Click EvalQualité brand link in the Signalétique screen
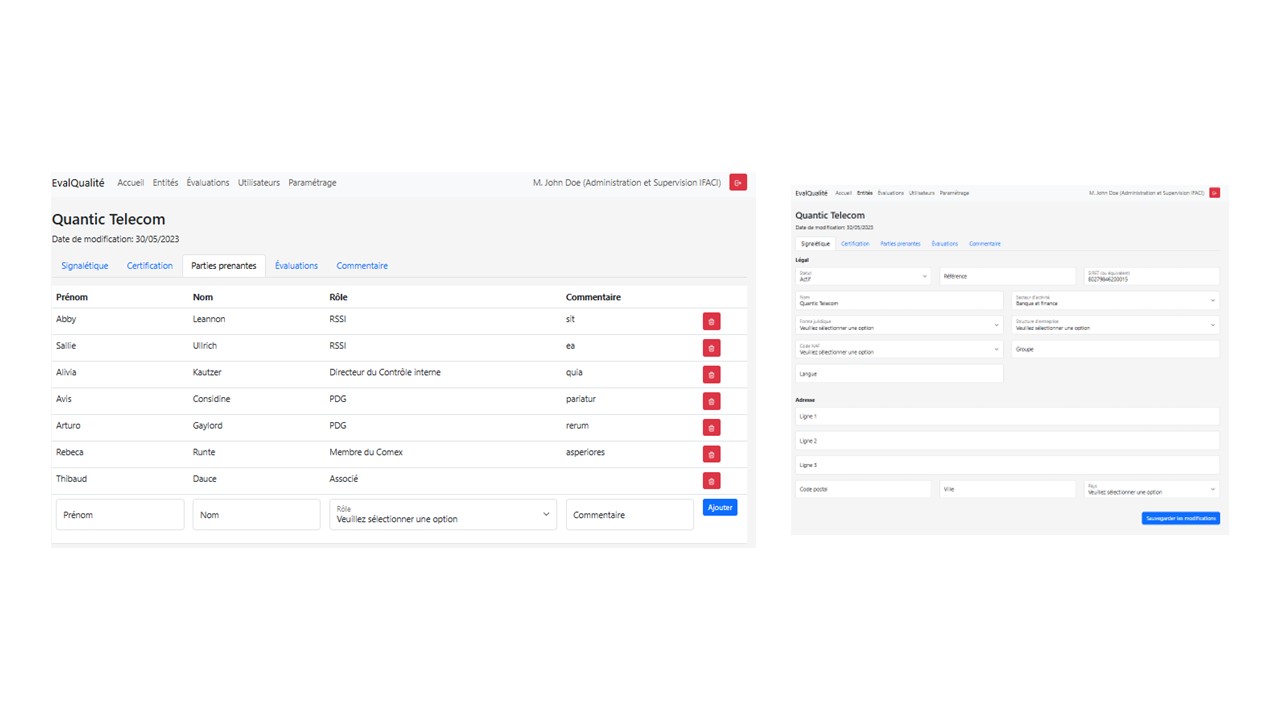The image size is (1280, 720). click(x=812, y=193)
